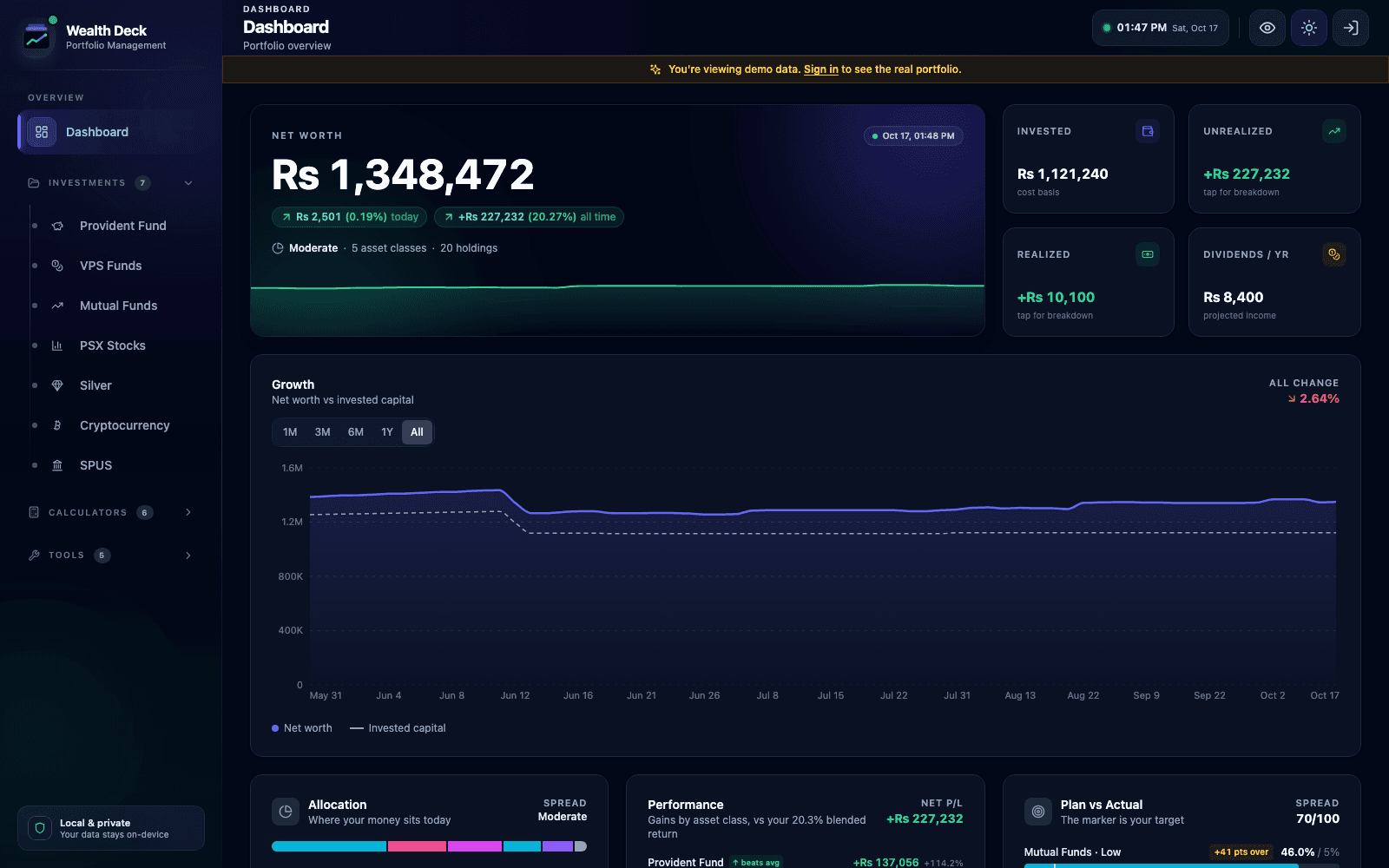This screenshot has height=868, width=1389.
Task: Click the Mutual Funds trend icon
Action: (x=57, y=306)
